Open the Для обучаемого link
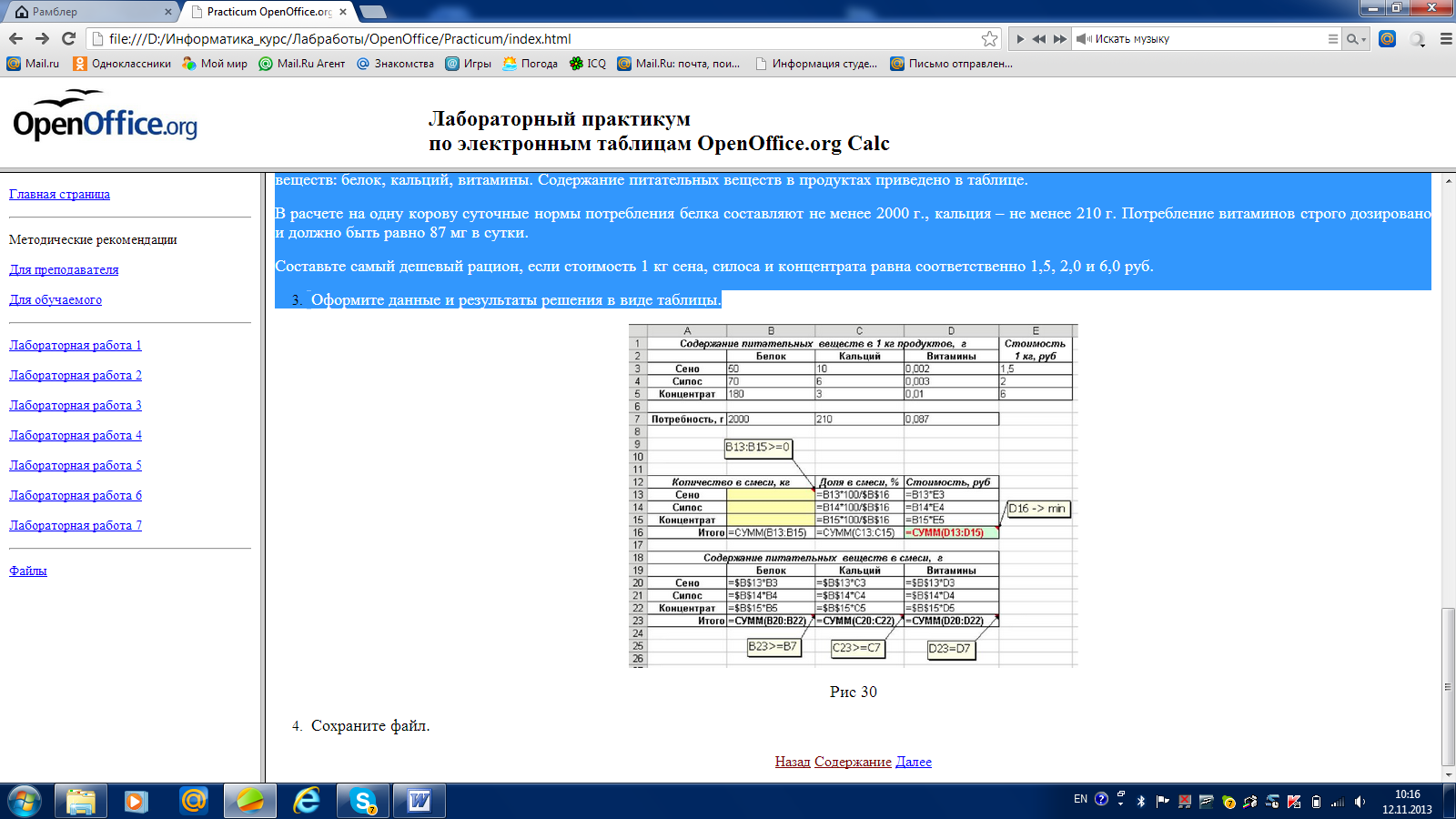This screenshot has width=1456, height=819. (x=56, y=299)
